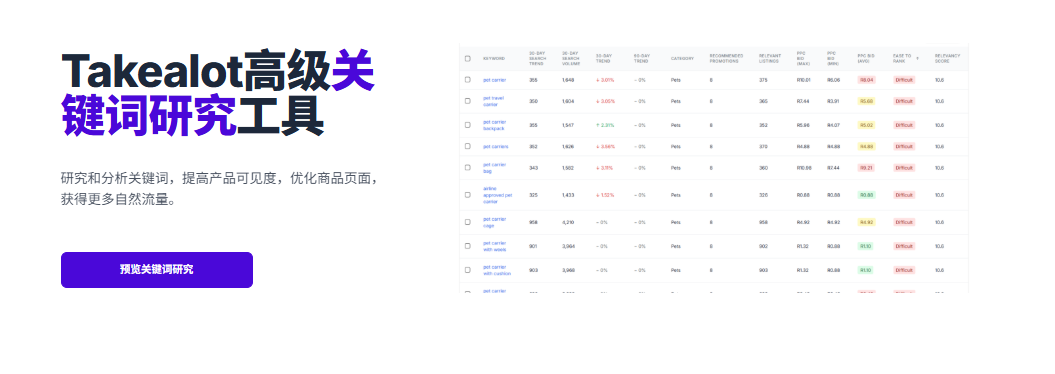Click the Relevant Listings column header
Viewport: 1055px width, 374px height.
770,59
